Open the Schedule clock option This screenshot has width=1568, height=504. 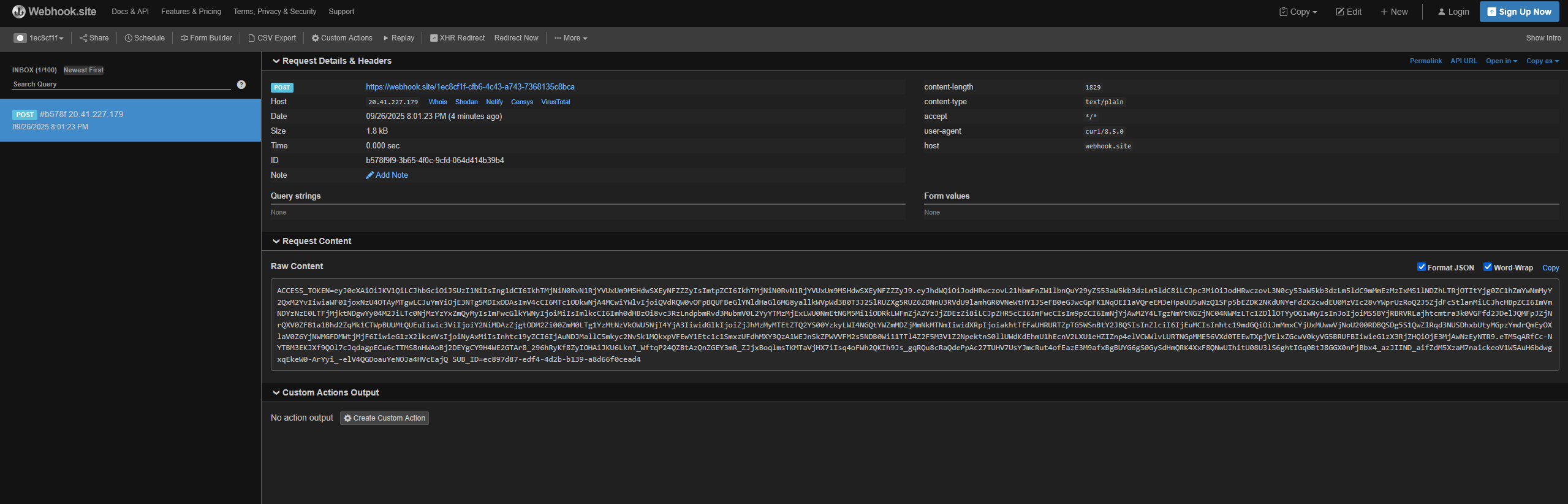click(x=145, y=38)
